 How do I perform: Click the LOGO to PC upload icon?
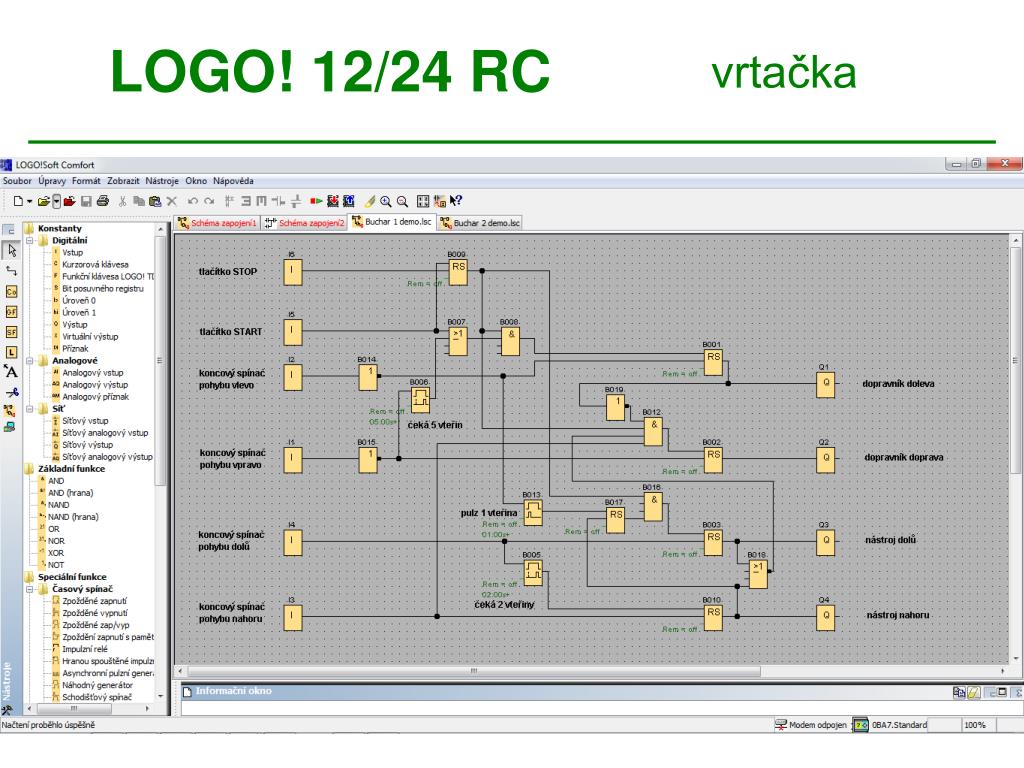coord(349,201)
